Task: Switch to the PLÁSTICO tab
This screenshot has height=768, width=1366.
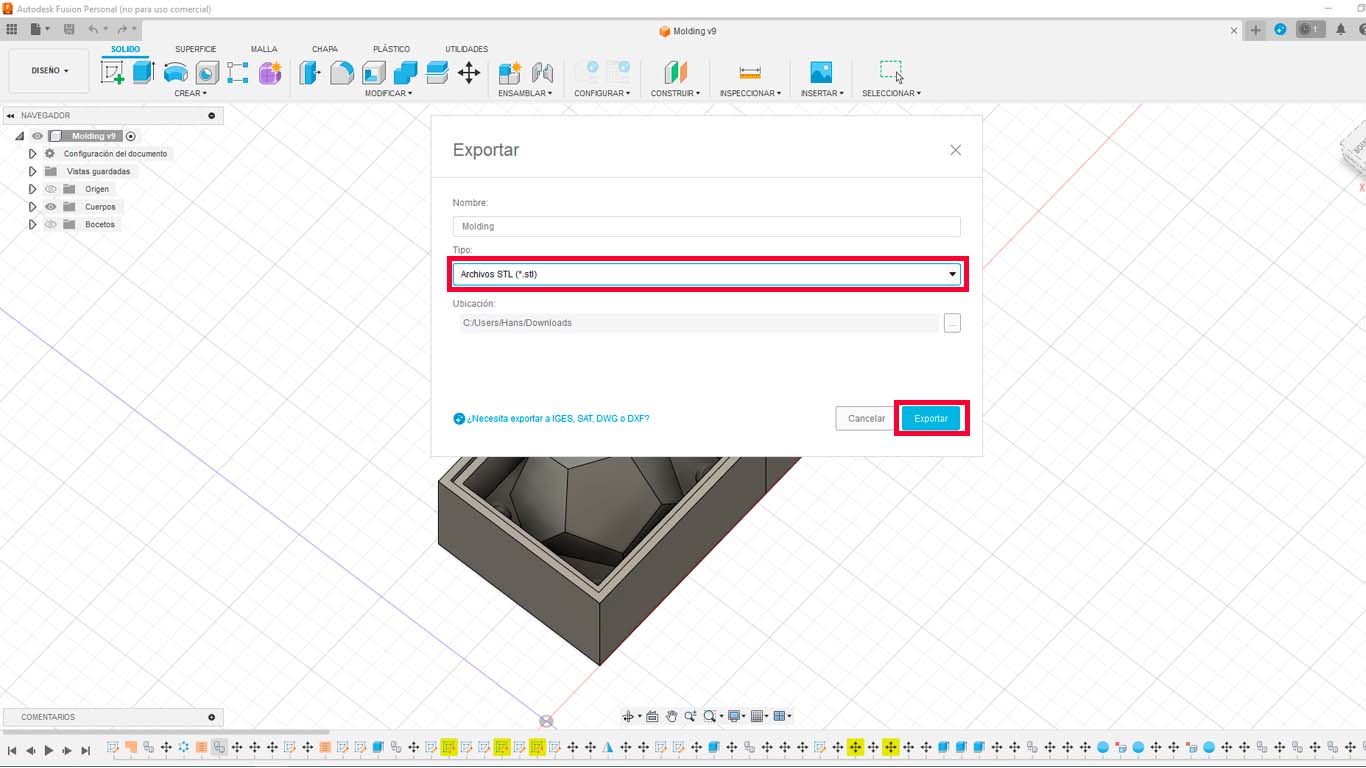Action: [391, 49]
